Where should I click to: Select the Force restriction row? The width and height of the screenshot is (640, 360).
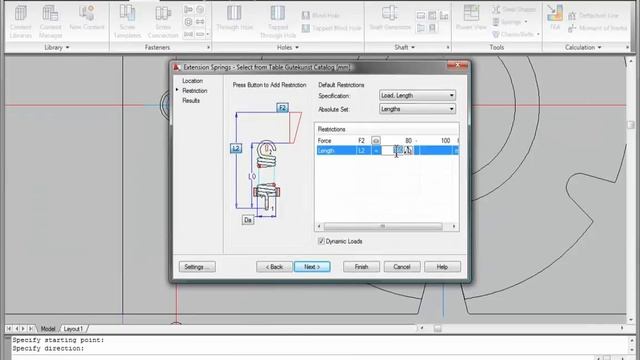click(x=388, y=140)
